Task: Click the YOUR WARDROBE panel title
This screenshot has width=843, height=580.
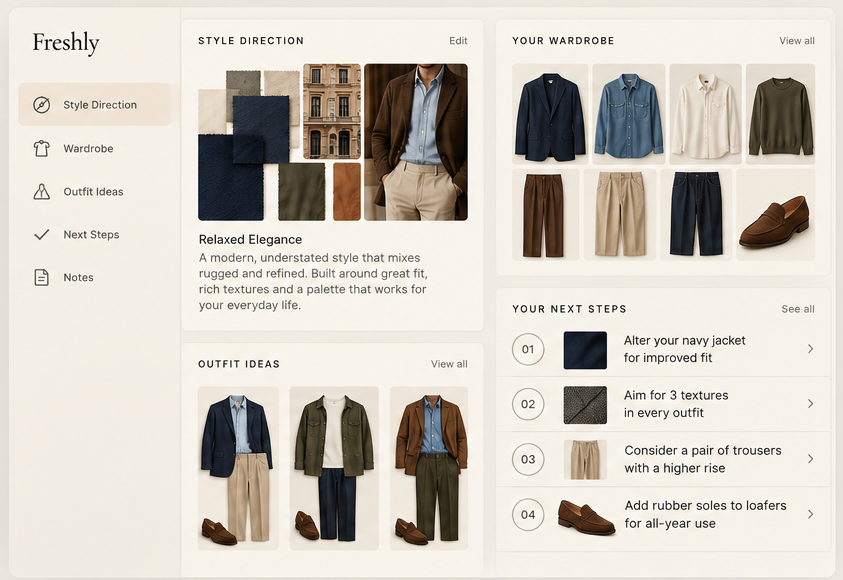Action: click(x=563, y=41)
